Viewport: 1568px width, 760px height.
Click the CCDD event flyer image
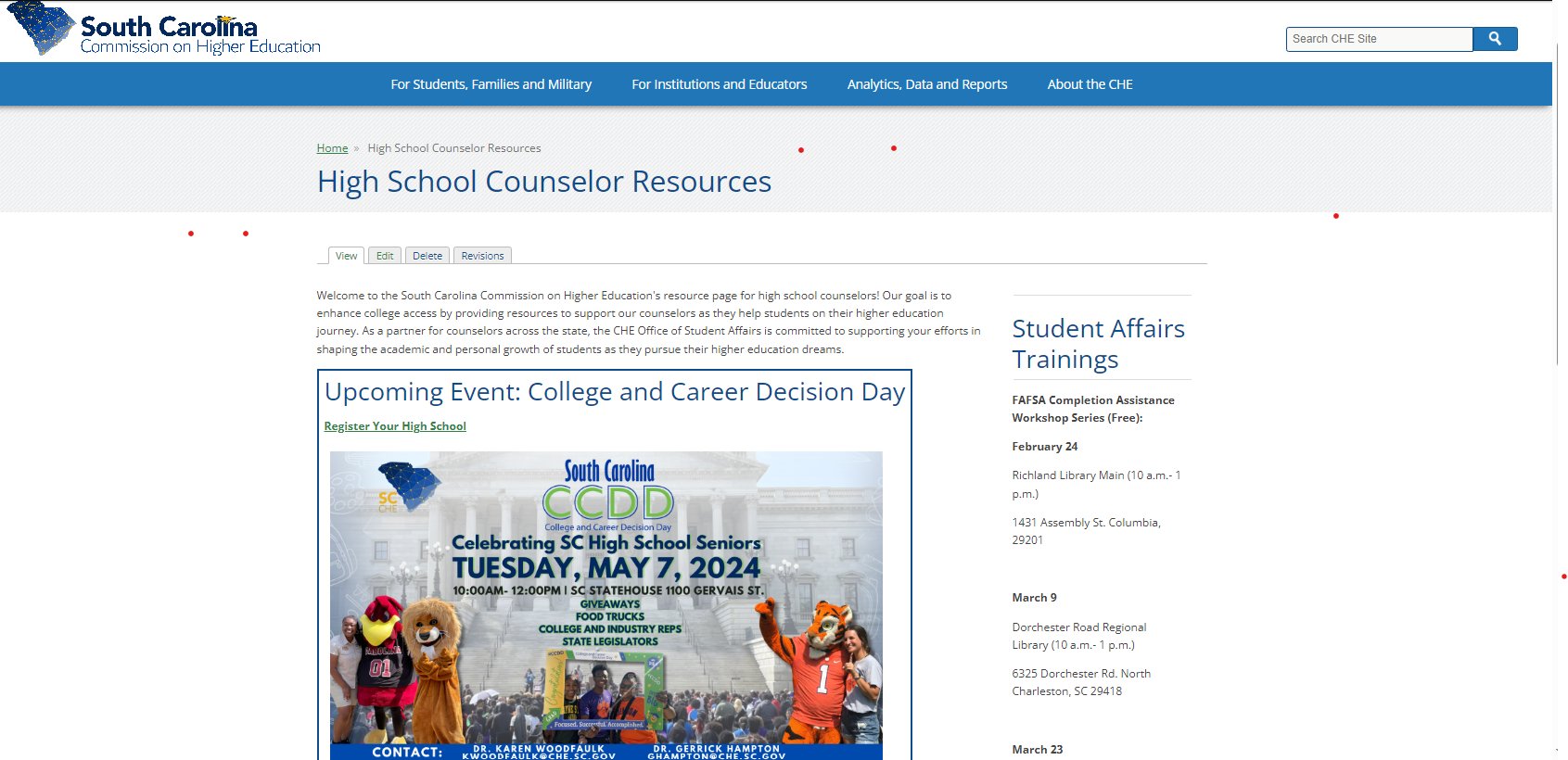(606, 605)
